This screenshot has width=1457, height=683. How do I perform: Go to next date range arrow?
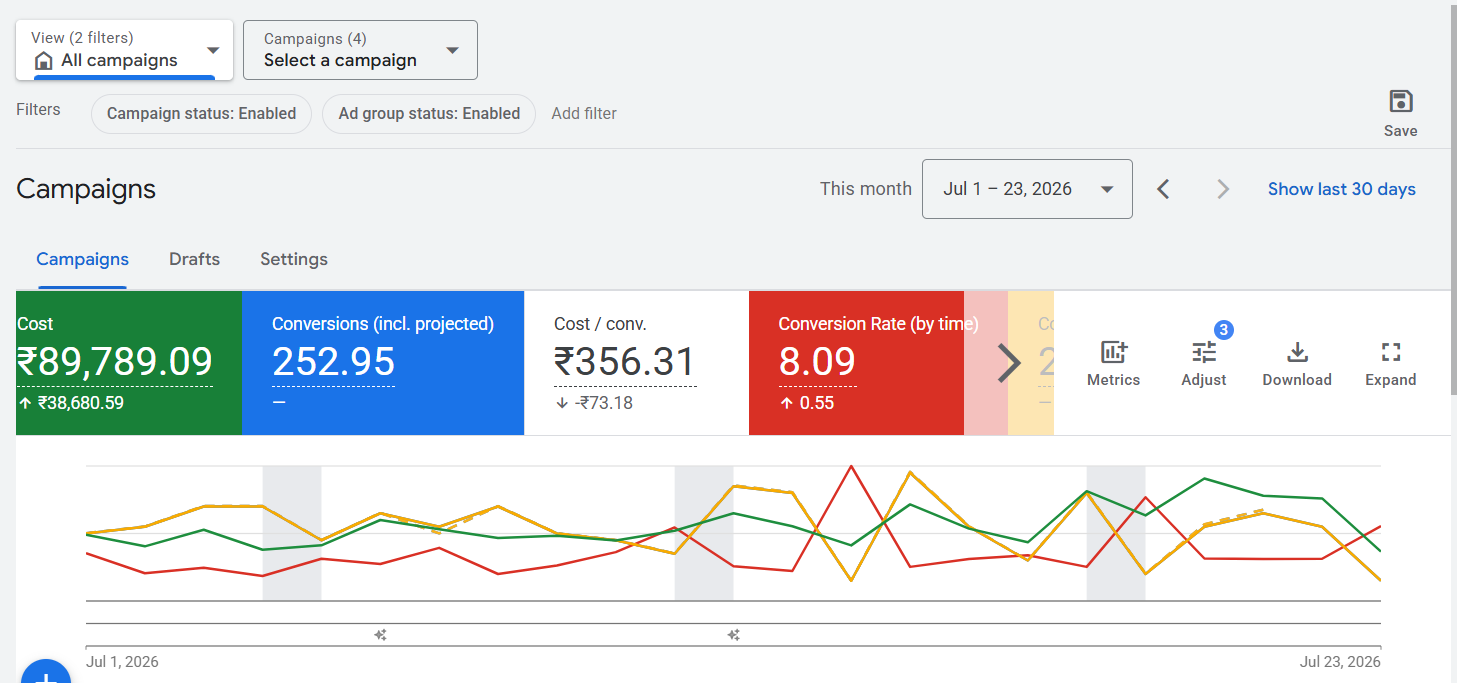(1222, 189)
